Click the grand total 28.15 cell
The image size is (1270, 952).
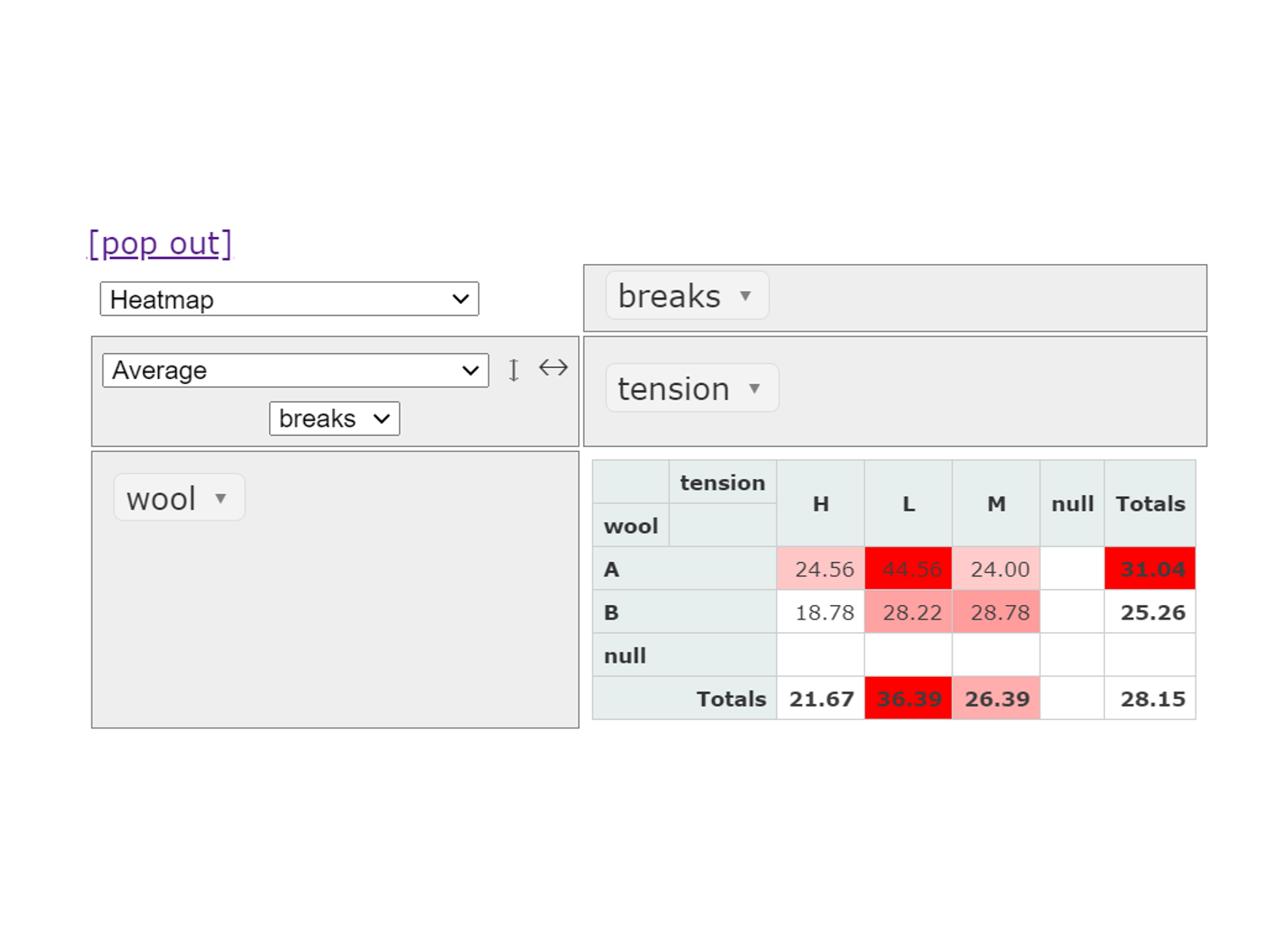pos(1151,699)
